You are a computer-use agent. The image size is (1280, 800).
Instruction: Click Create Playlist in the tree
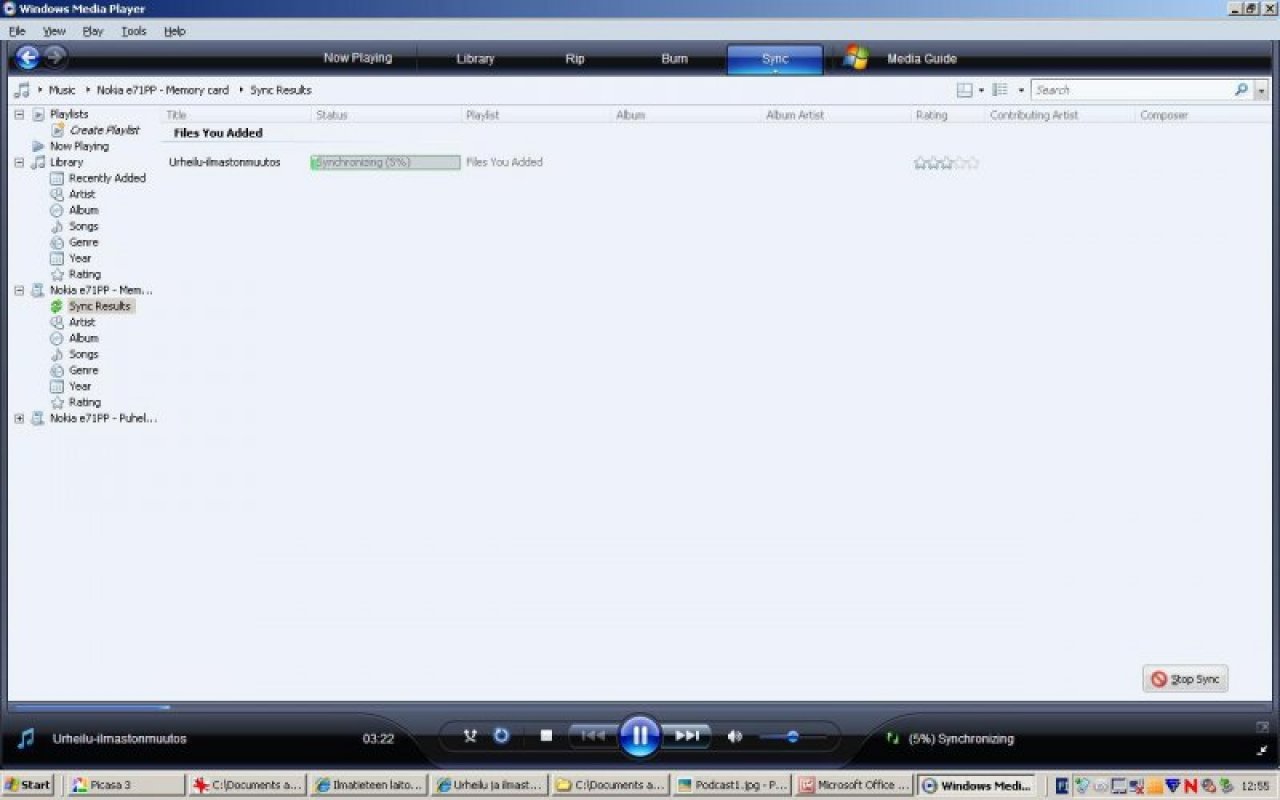tap(104, 130)
